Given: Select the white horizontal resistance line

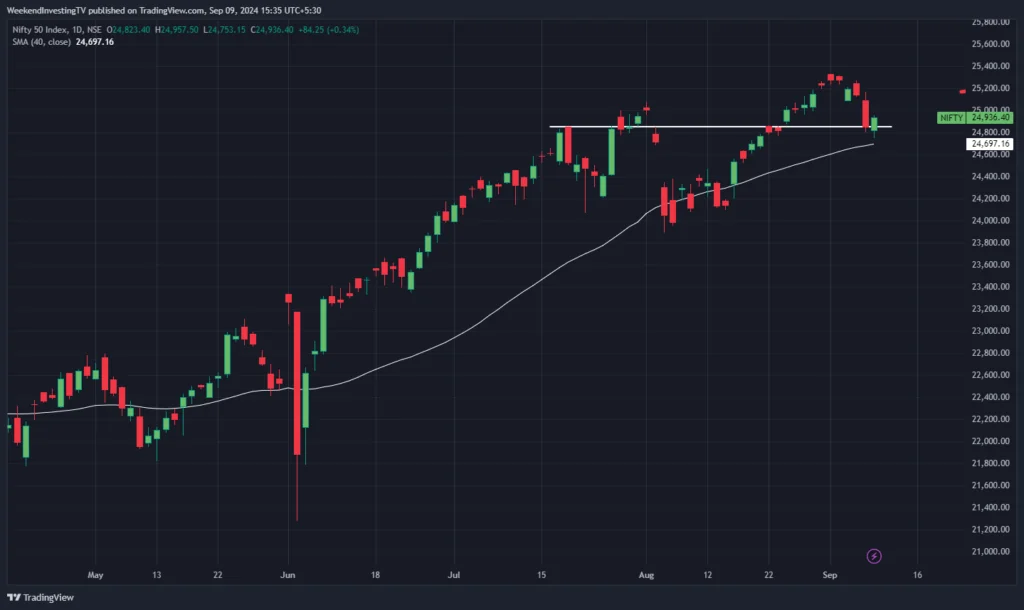Looking at the screenshot, I should click(x=700, y=127).
